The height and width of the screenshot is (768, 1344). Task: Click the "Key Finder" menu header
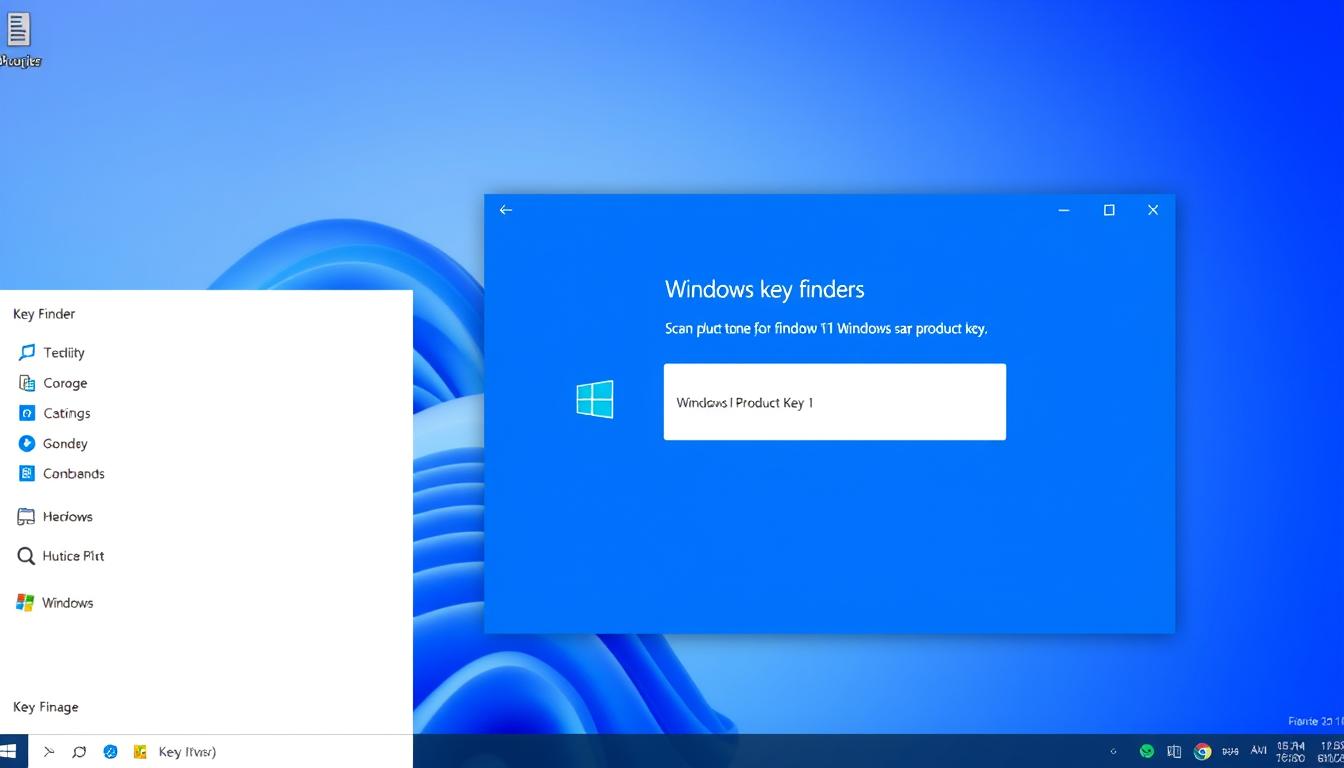(x=44, y=314)
